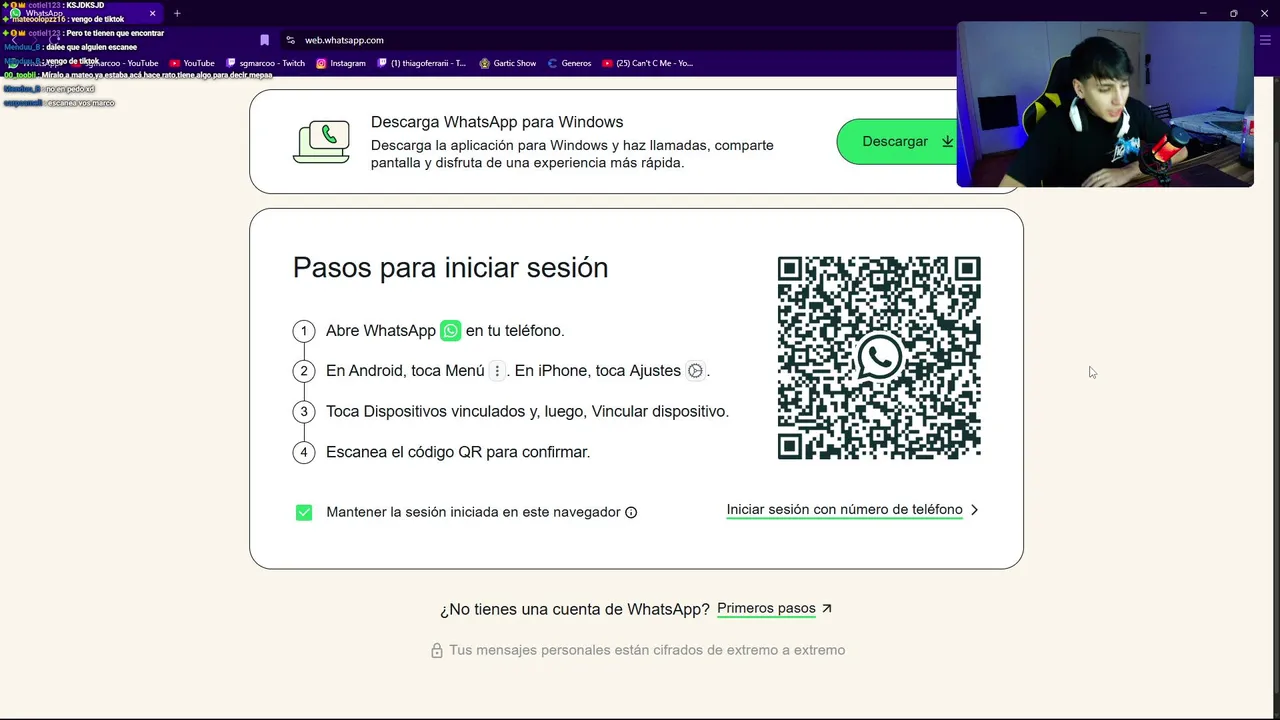The width and height of the screenshot is (1280, 720).
Task: Open the Primeros pasos link
Action: [x=766, y=608]
